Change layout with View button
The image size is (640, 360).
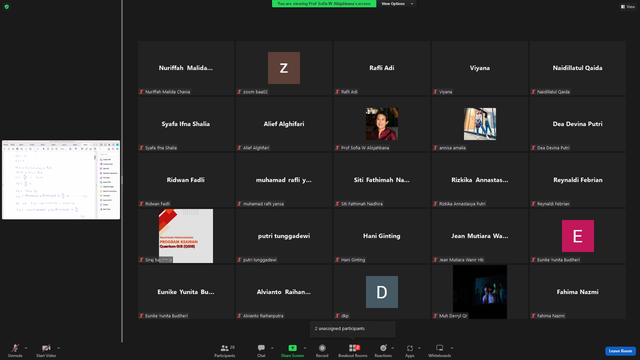tap(628, 7)
